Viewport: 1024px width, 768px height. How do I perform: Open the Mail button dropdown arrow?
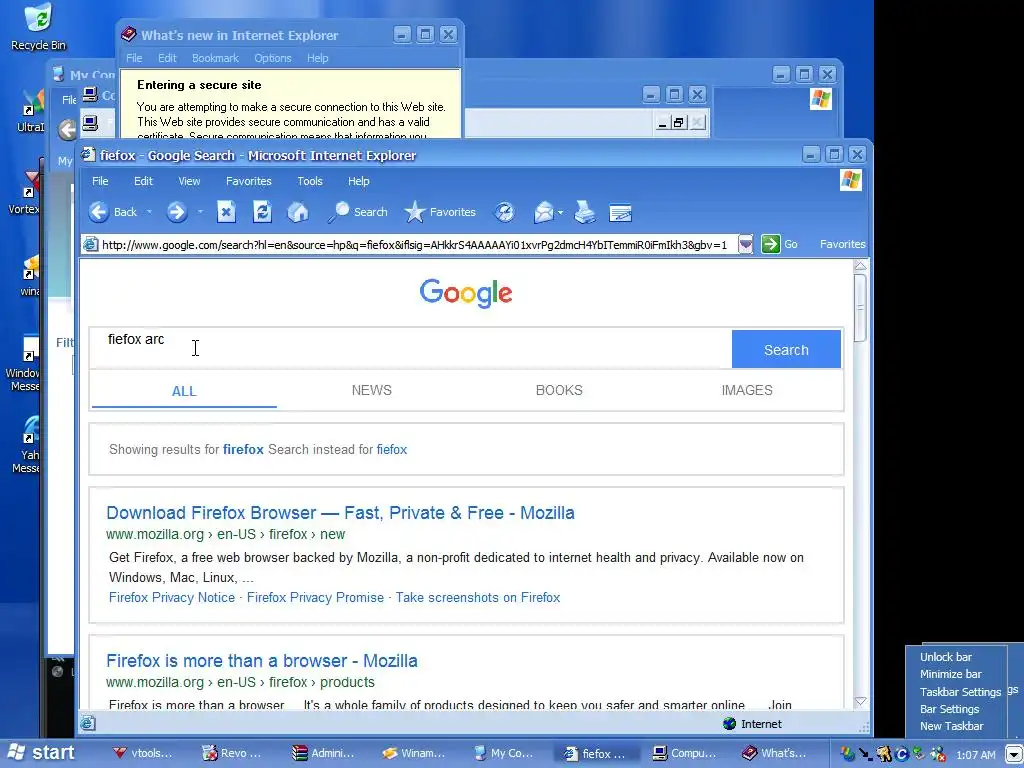(560, 212)
